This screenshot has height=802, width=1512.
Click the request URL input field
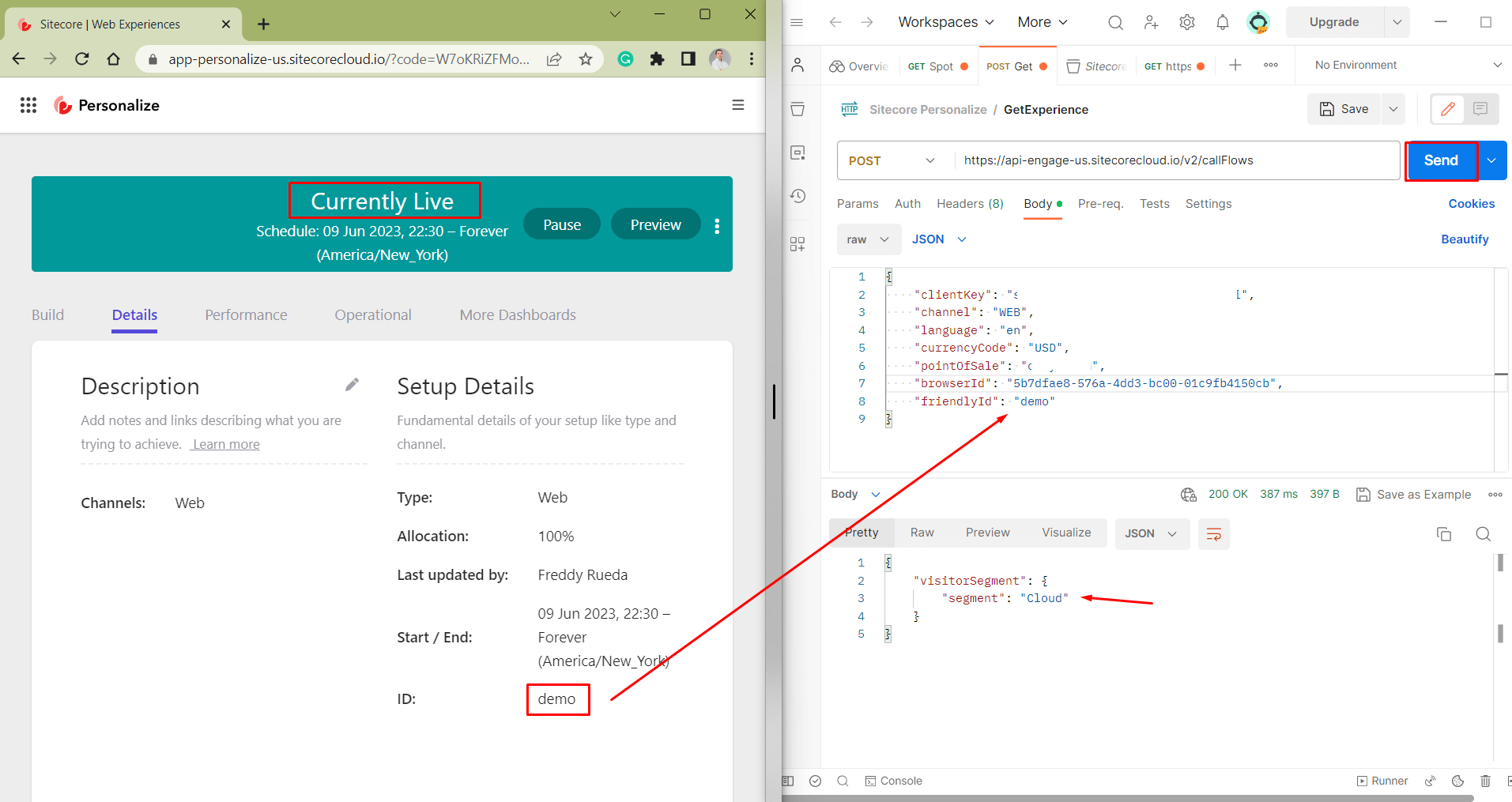tap(1176, 160)
